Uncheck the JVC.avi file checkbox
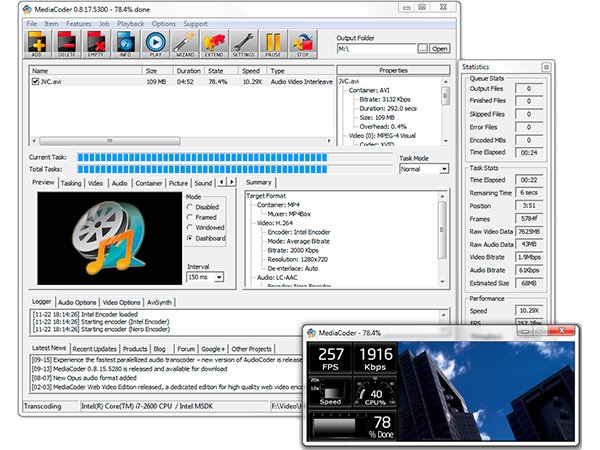Screen dimensions: 600x450 click(37, 82)
